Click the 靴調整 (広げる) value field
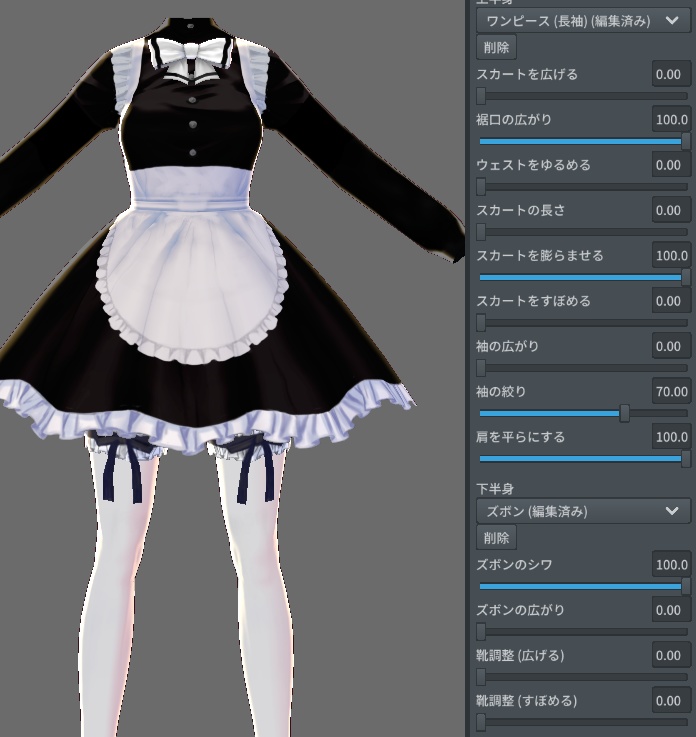Image resolution: width=696 pixels, height=737 pixels. point(671,655)
